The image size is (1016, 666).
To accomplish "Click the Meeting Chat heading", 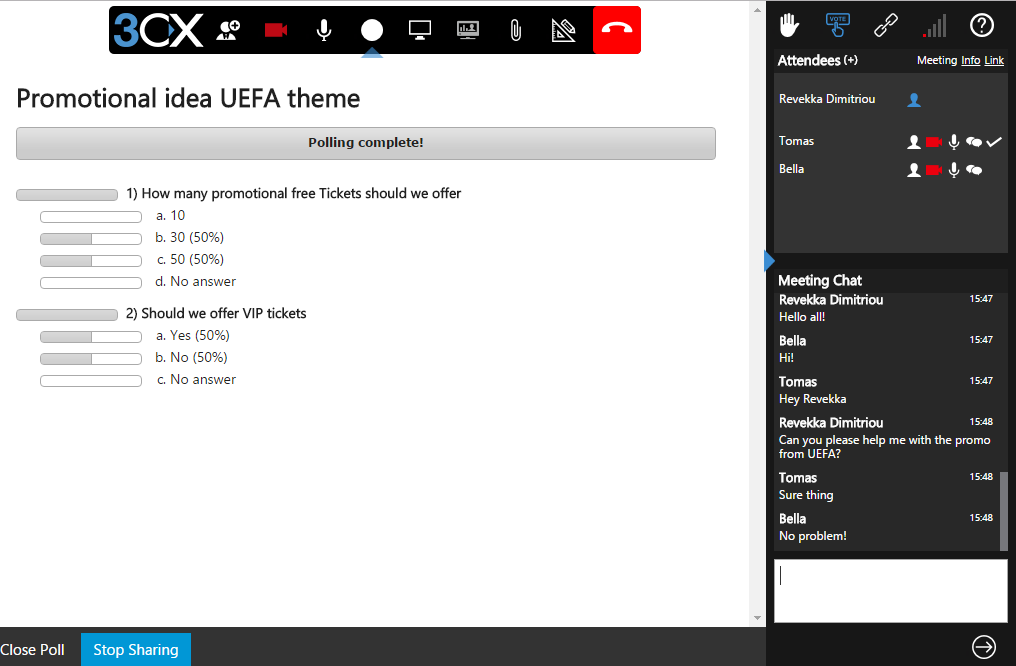I will [x=820, y=281].
